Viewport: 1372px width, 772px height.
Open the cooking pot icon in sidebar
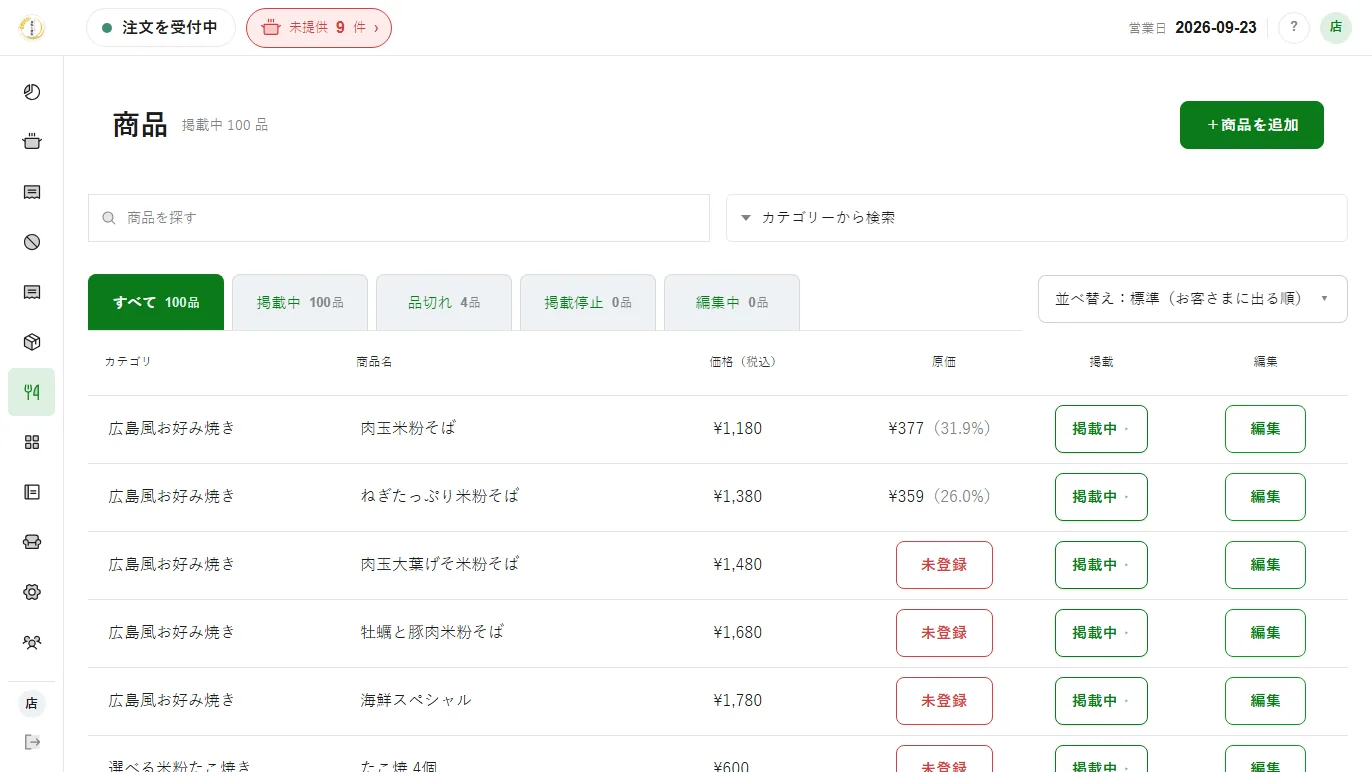tap(32, 142)
